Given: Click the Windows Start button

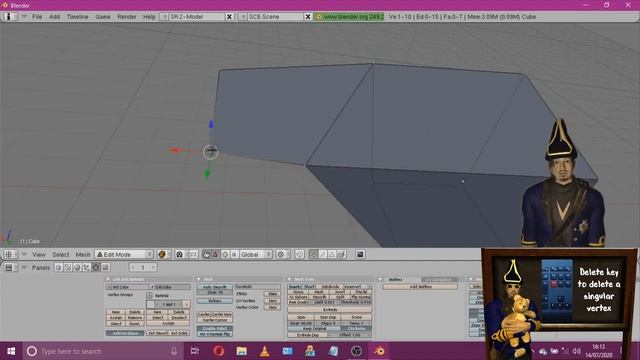Looking at the screenshot, I should point(11,351).
